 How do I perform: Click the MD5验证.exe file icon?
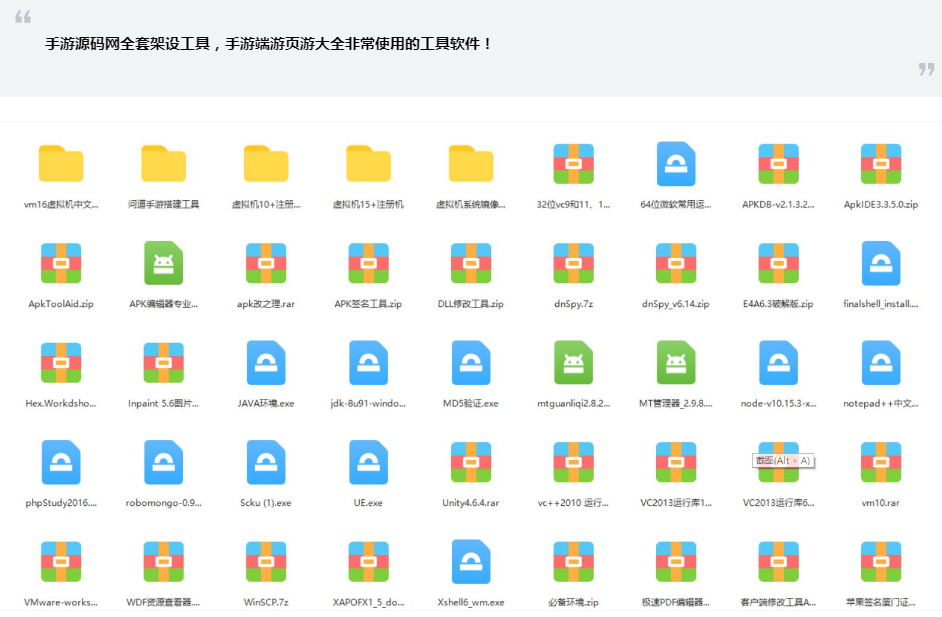(471, 363)
